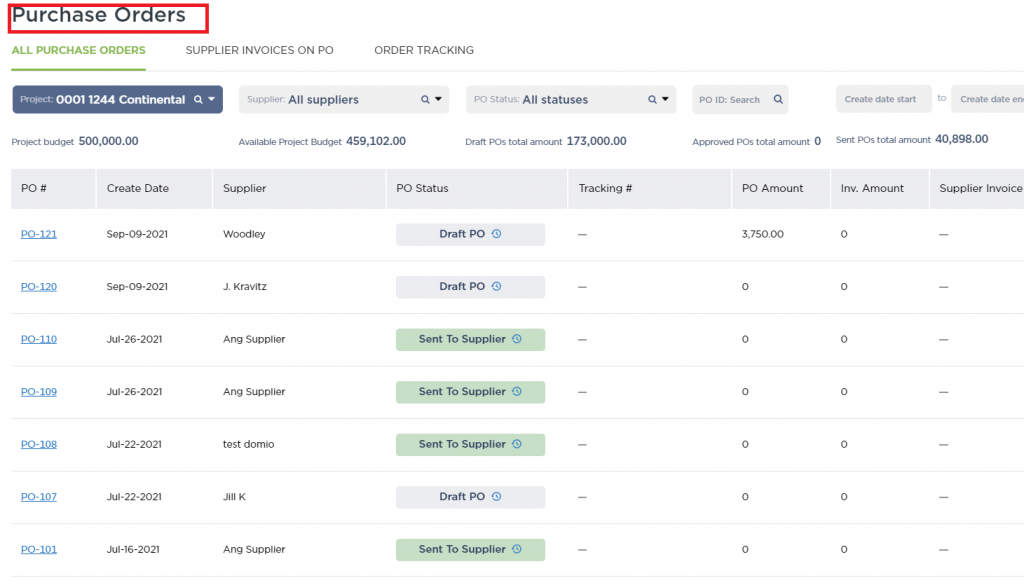Select the All Purchase Orders tab
This screenshot has height=585, width=1024.
78,50
